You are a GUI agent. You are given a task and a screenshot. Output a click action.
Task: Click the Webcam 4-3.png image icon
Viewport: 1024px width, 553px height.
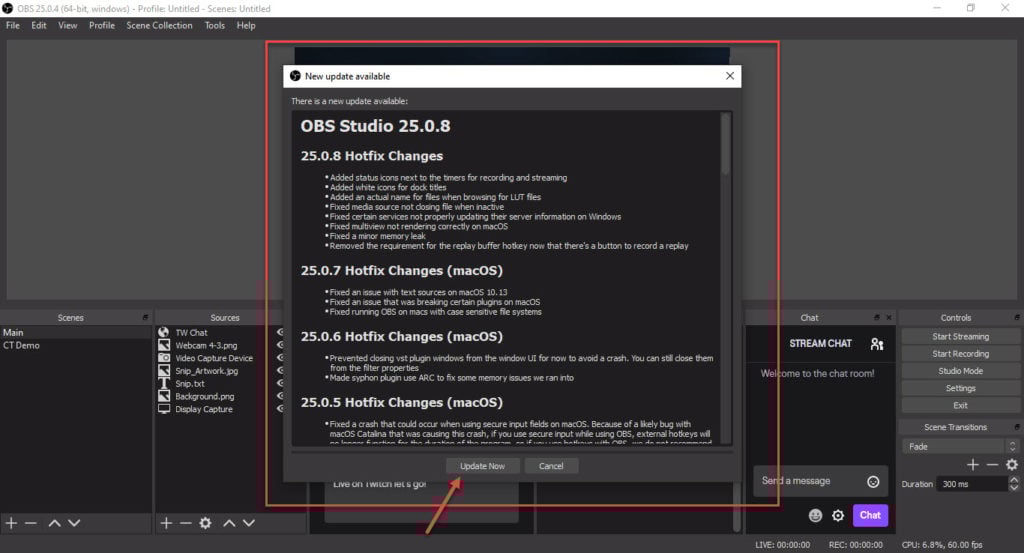pyautogui.click(x=163, y=345)
